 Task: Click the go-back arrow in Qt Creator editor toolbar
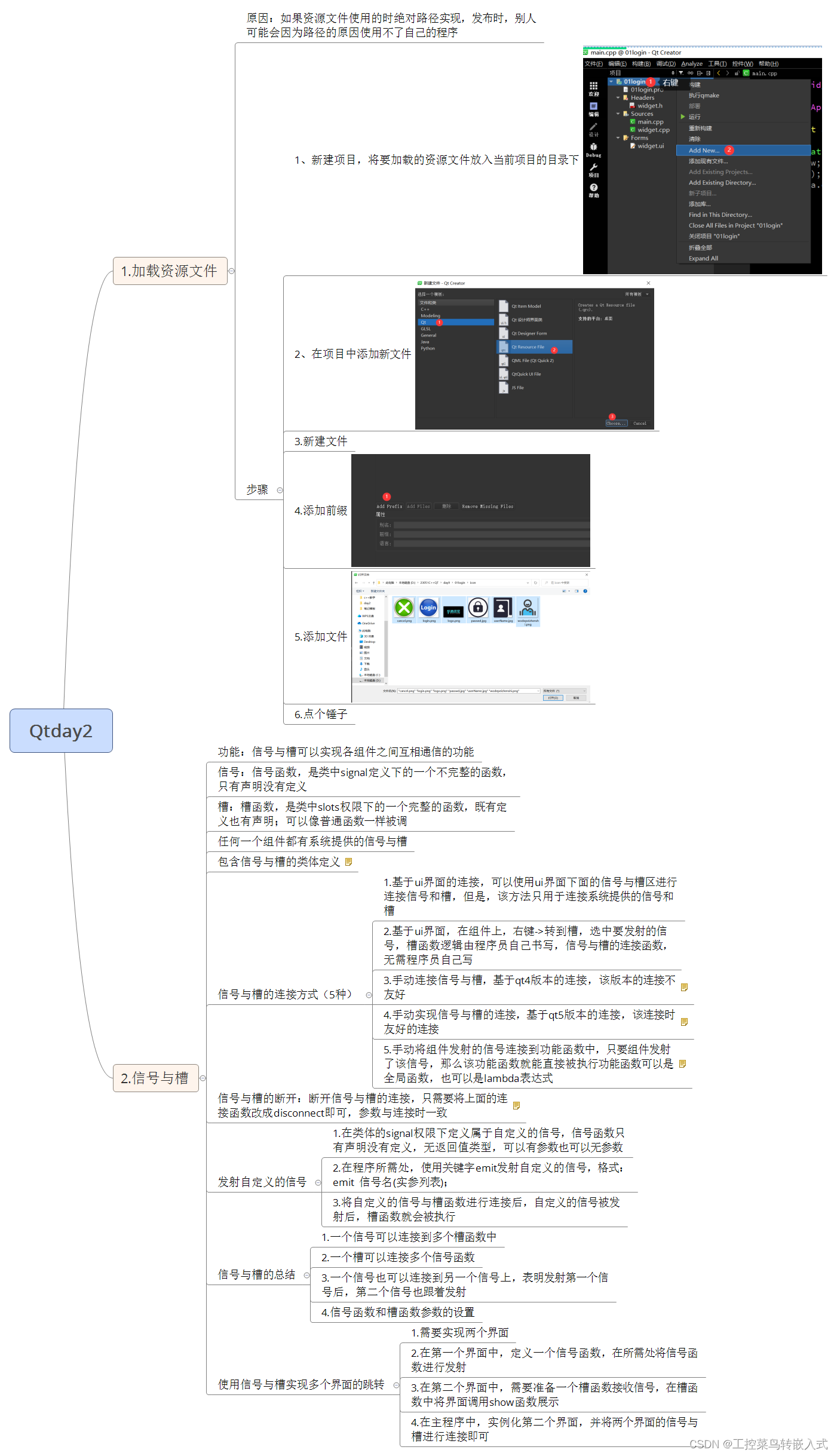719,73
